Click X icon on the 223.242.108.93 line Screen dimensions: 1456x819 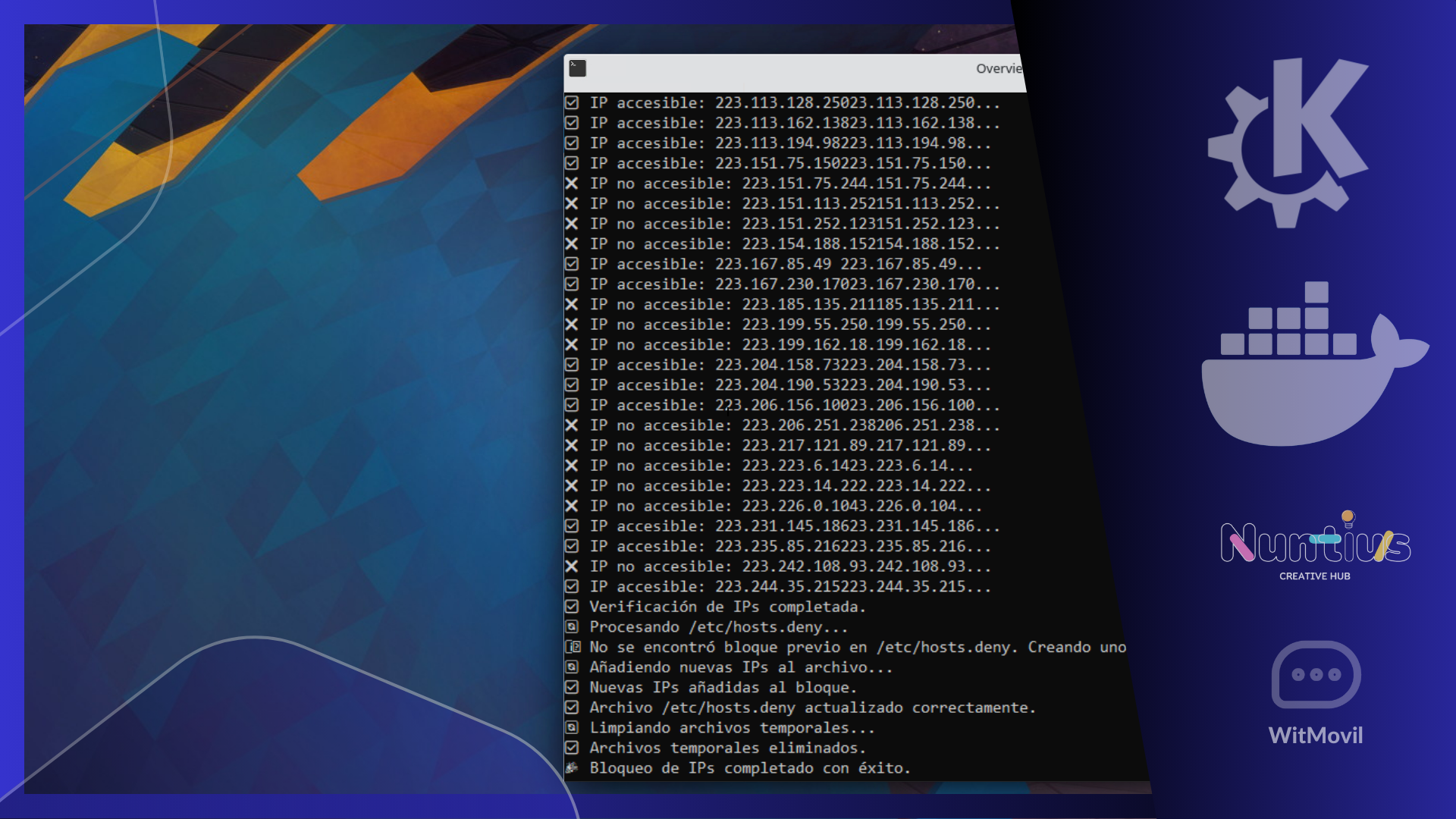pyautogui.click(x=572, y=566)
